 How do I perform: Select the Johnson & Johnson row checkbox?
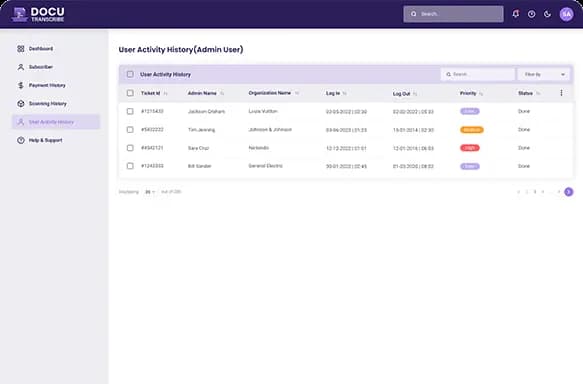pos(130,129)
